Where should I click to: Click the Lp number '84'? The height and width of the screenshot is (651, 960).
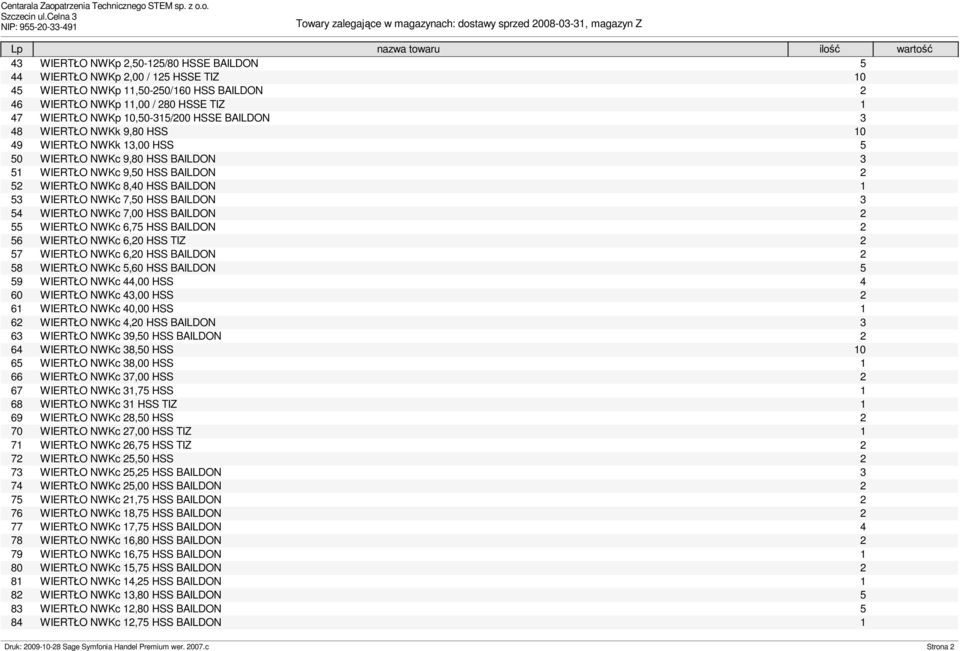[17, 622]
